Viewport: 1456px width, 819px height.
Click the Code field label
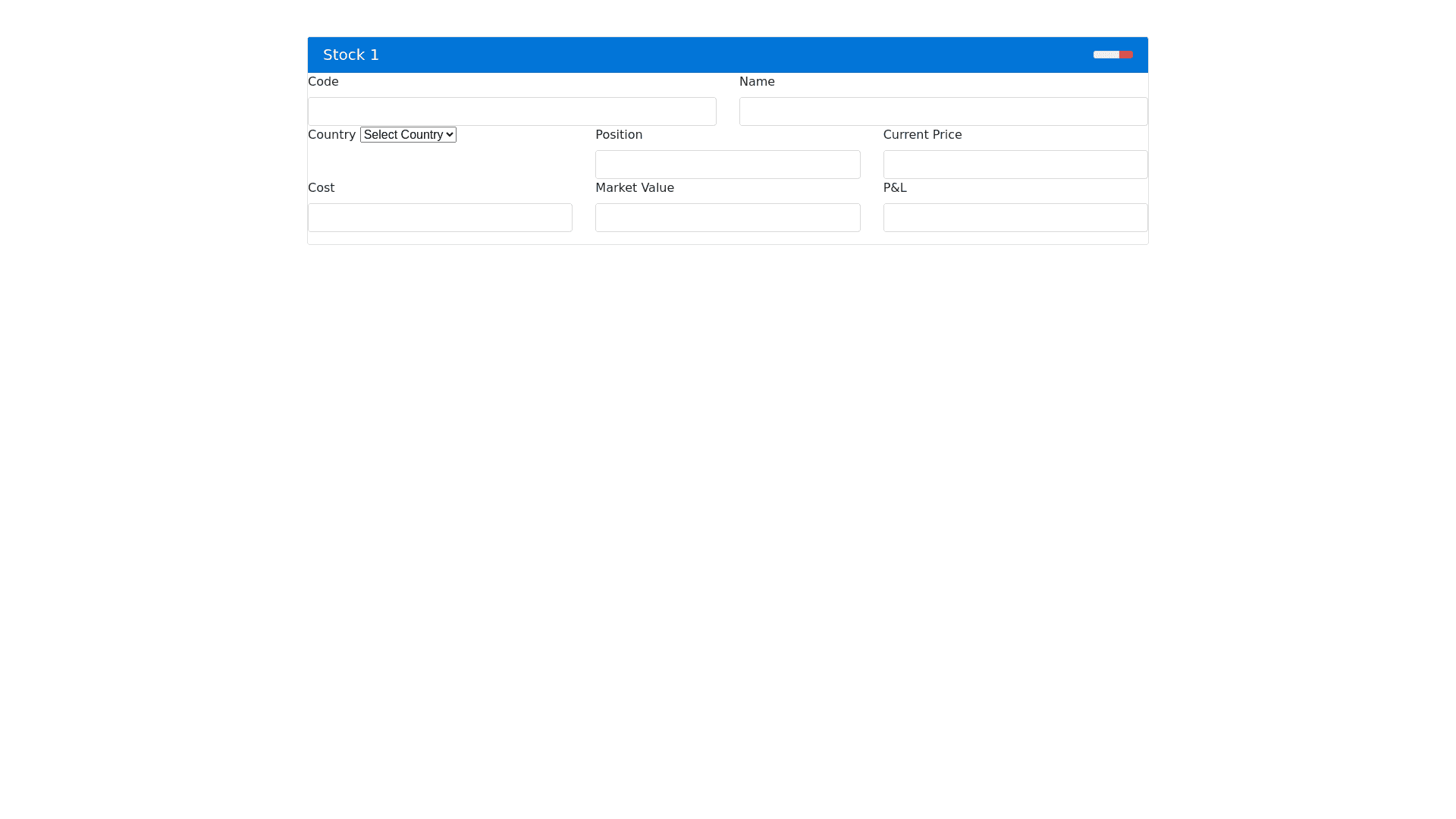click(323, 82)
